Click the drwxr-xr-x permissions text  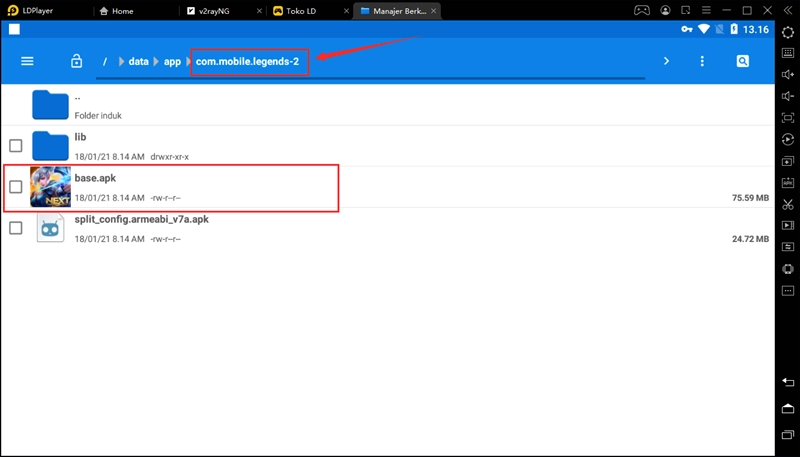(x=169, y=157)
